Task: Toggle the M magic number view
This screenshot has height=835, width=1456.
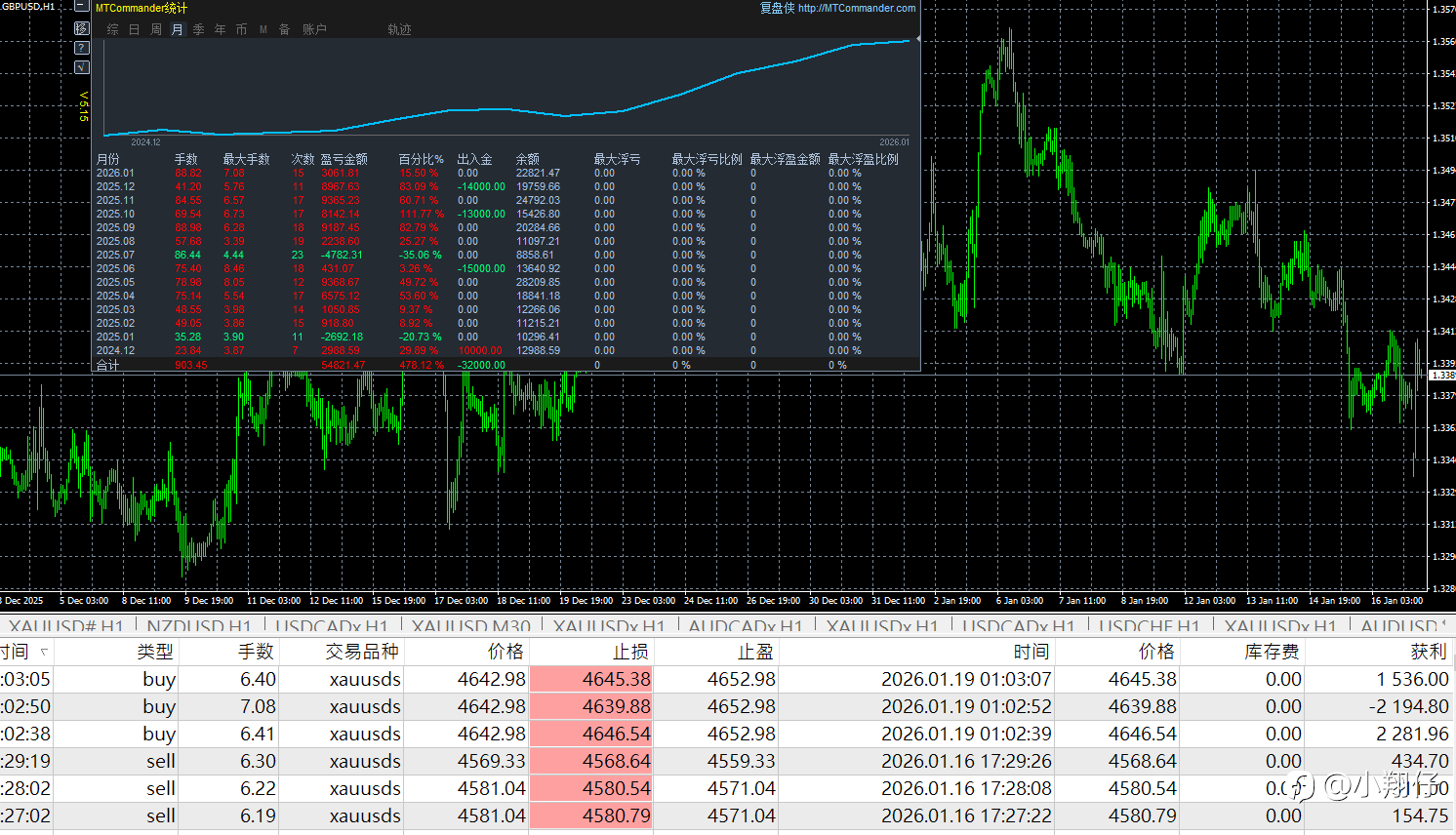Action: (x=263, y=30)
